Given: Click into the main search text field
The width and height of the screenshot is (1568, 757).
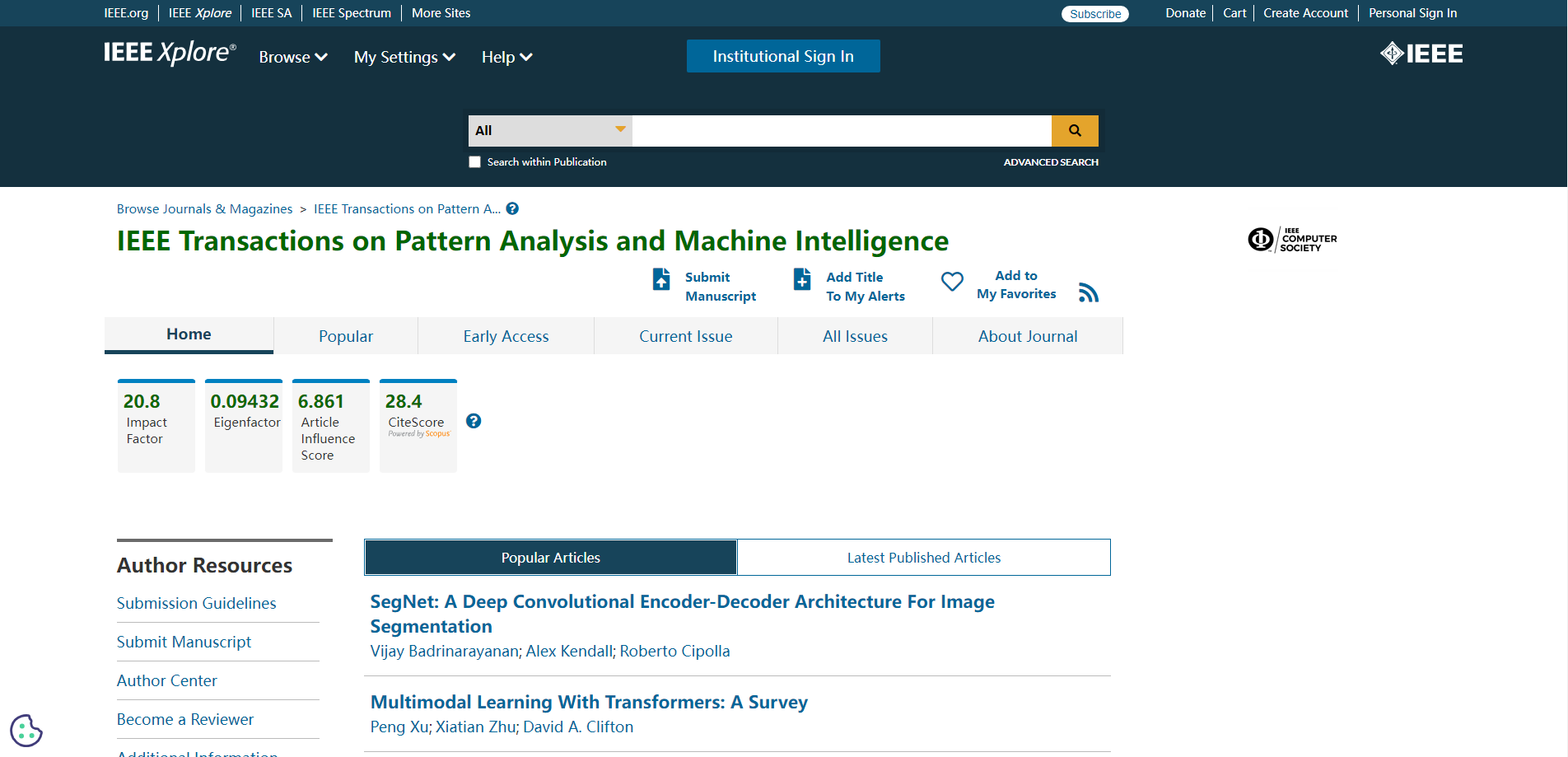Looking at the screenshot, I should point(841,130).
